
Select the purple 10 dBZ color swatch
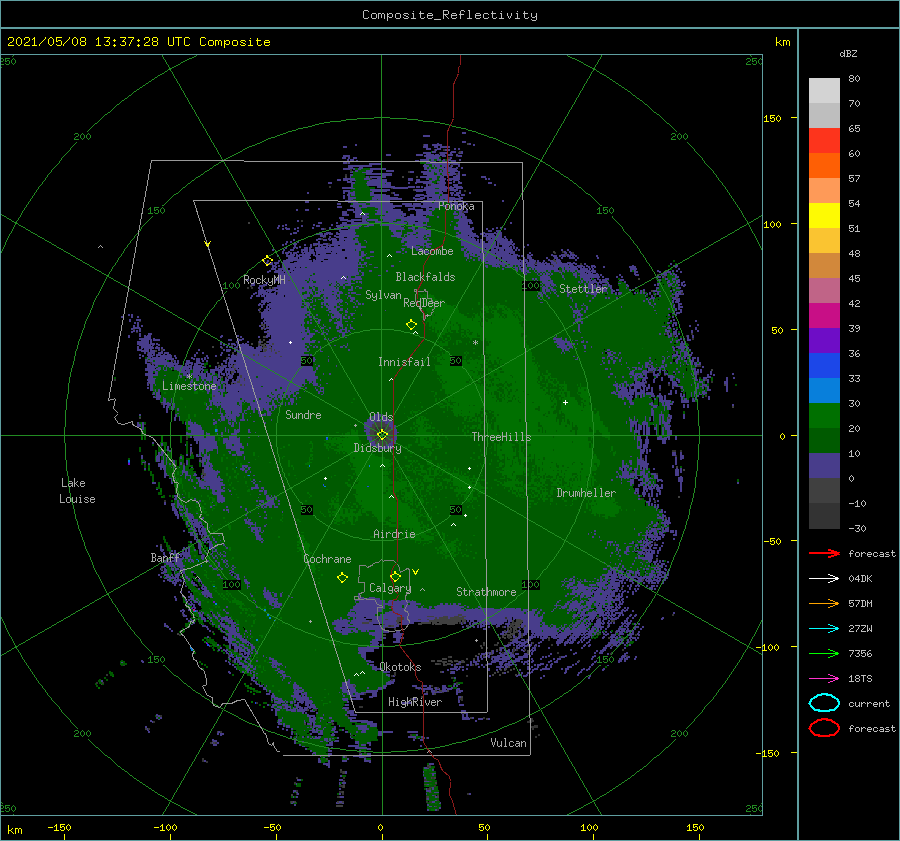click(824, 466)
